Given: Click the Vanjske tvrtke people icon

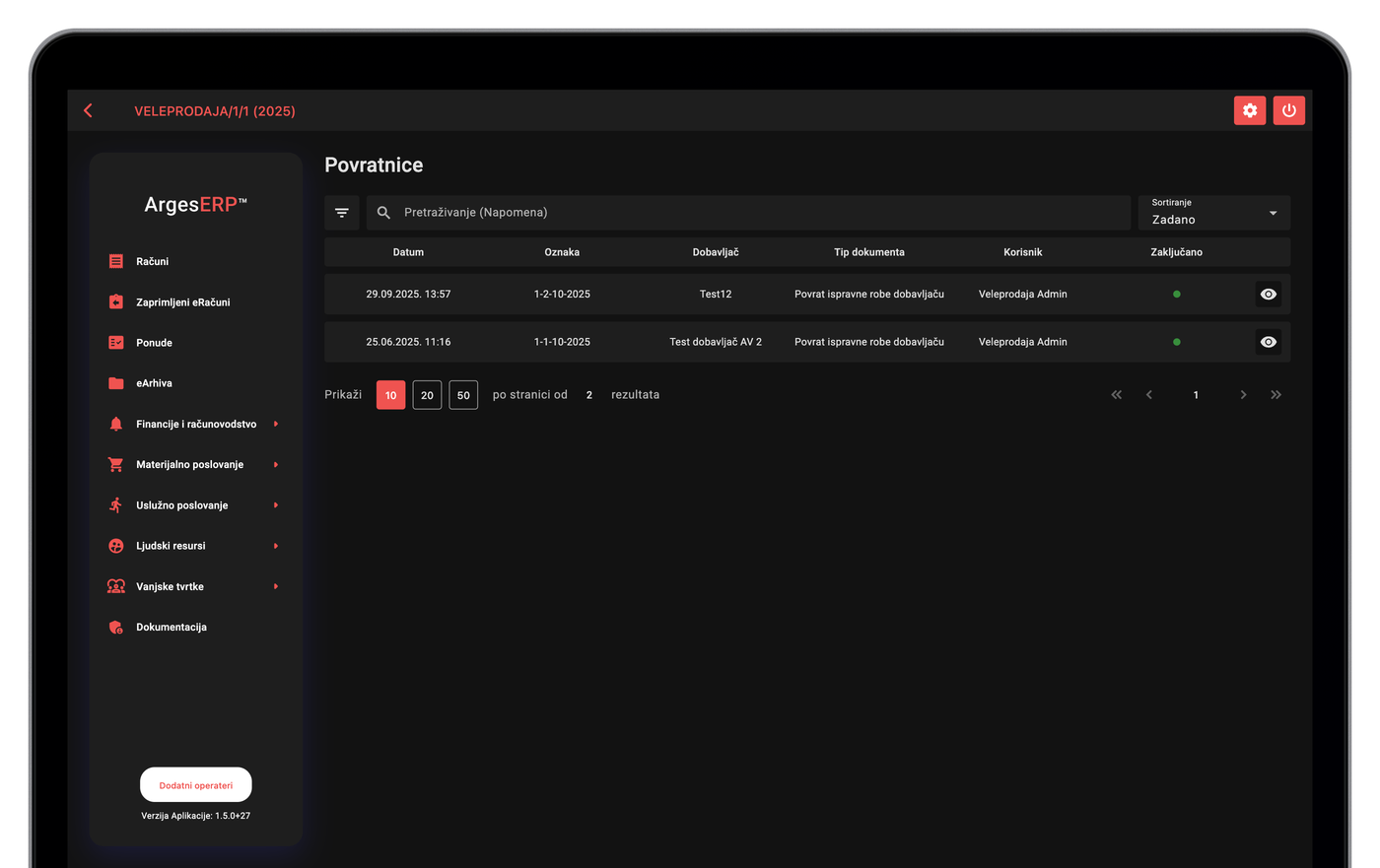Looking at the screenshot, I should pos(116,586).
